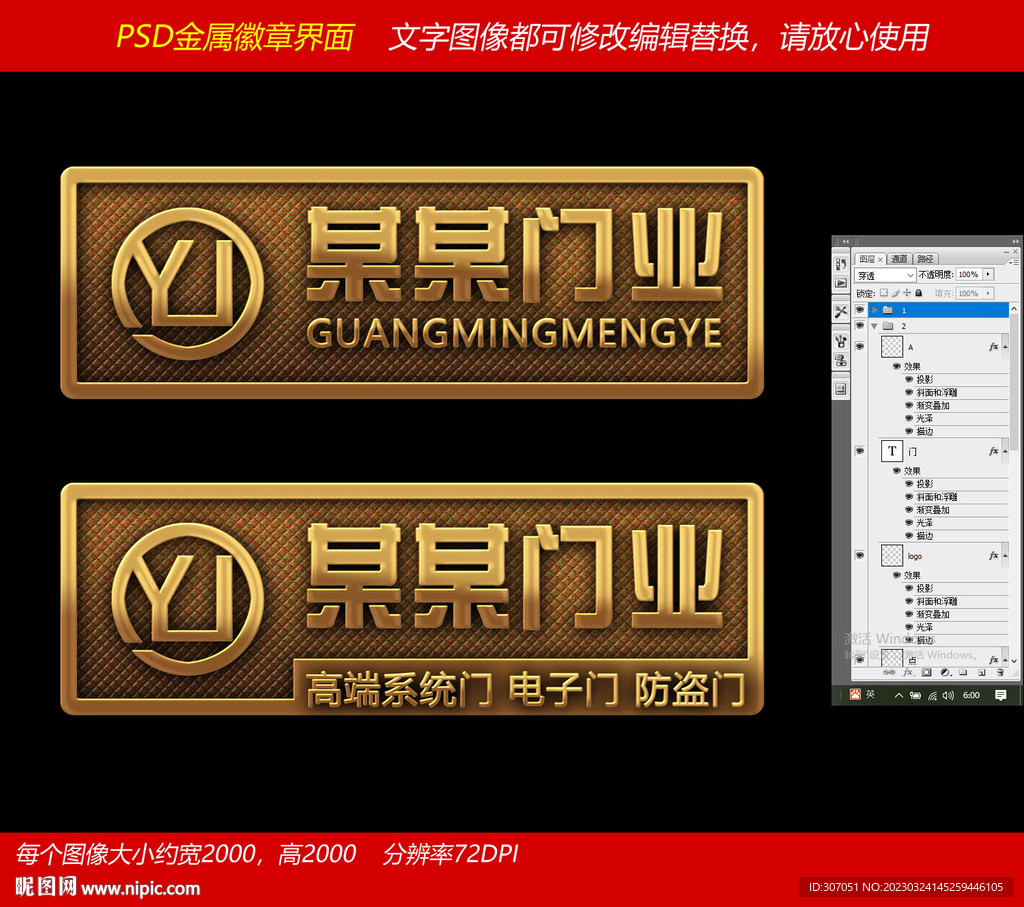
Task: Switch to the 路径 tab
Action: pyautogui.click(x=925, y=259)
